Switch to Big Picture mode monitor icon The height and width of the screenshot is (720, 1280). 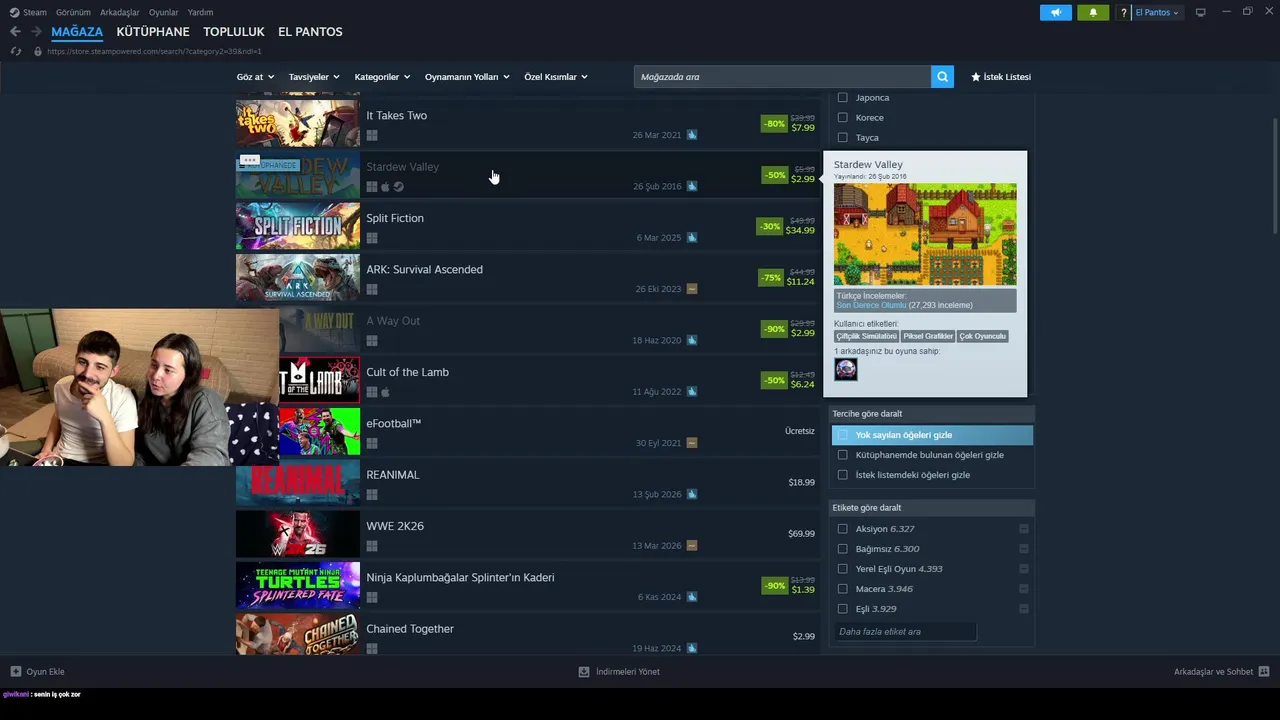click(1201, 12)
